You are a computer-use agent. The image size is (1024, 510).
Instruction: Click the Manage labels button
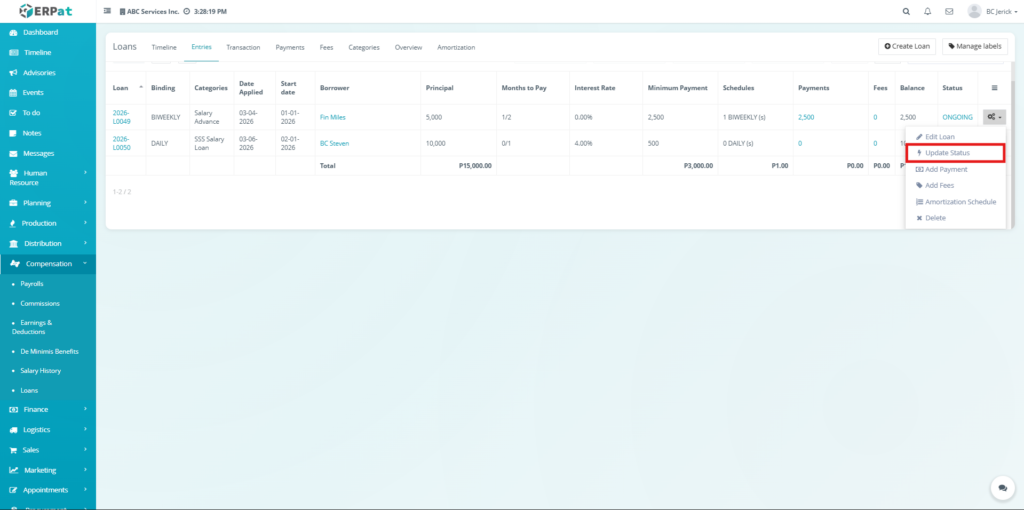[974, 47]
